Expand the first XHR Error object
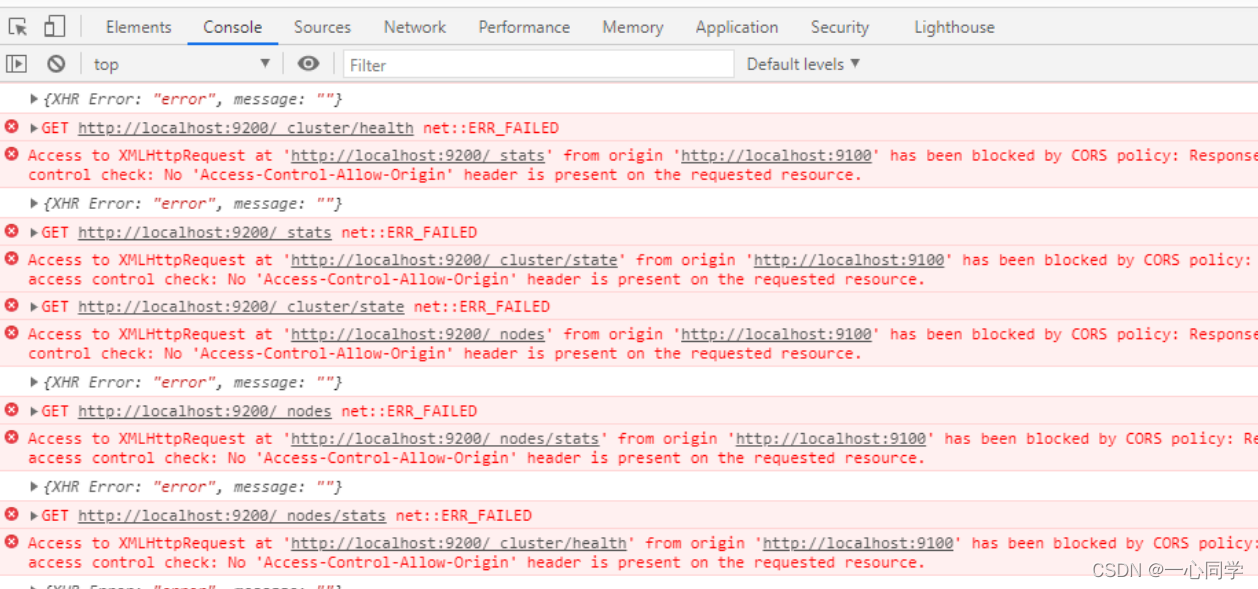Viewport: 1258px width, 589px height. pos(35,99)
